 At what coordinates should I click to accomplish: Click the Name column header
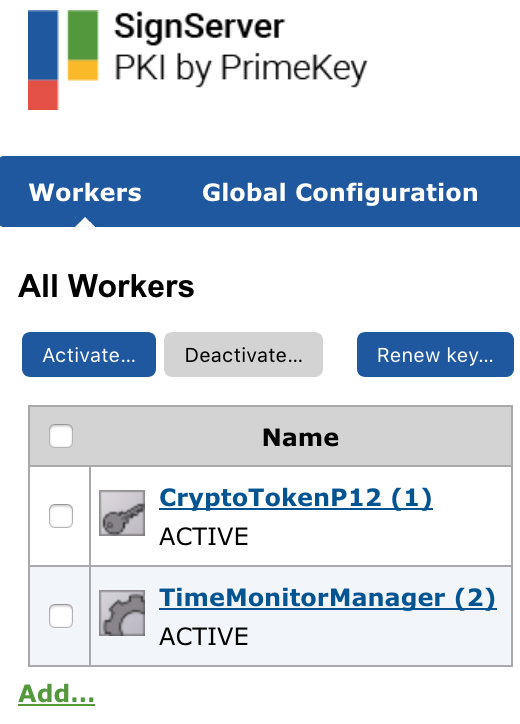(301, 437)
